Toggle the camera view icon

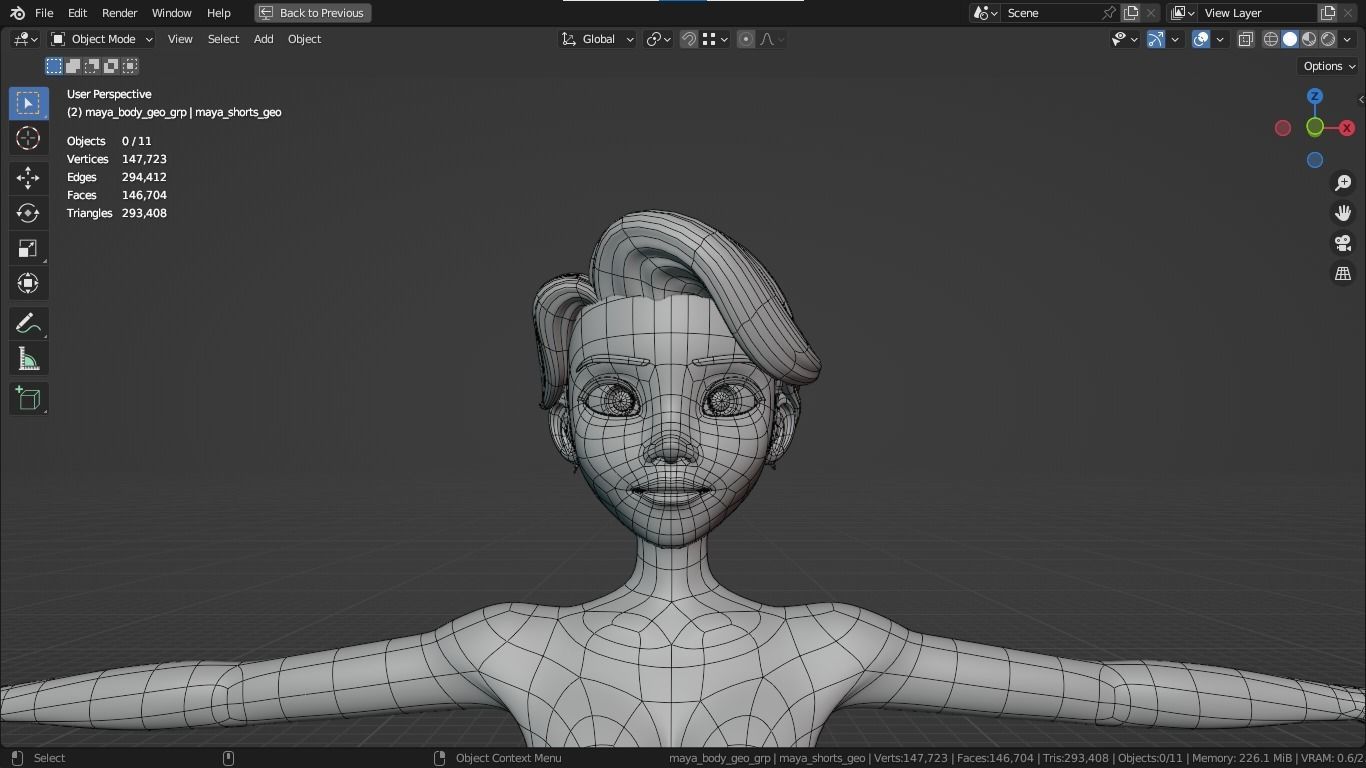click(x=1343, y=243)
